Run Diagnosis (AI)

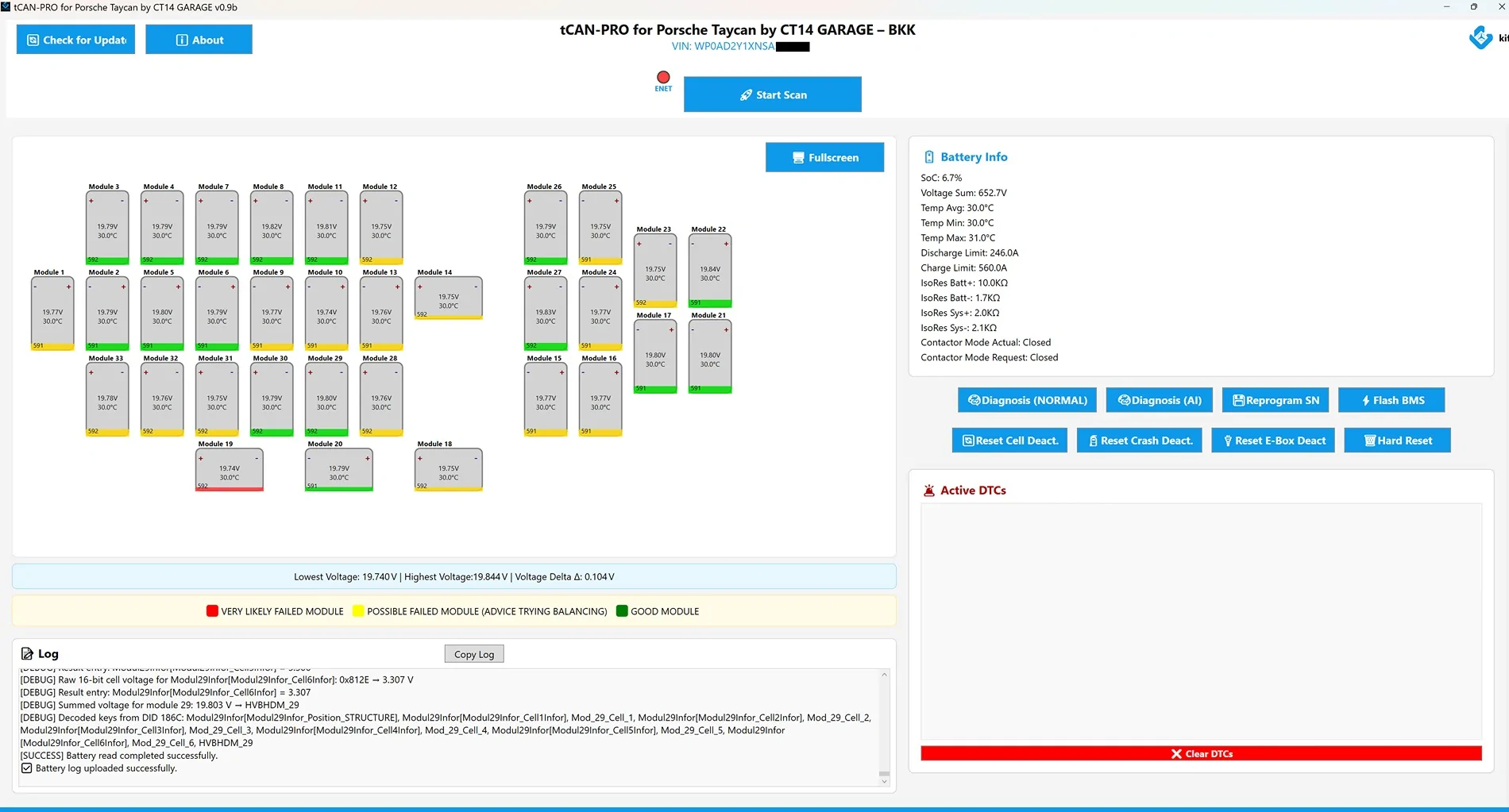pos(1159,400)
